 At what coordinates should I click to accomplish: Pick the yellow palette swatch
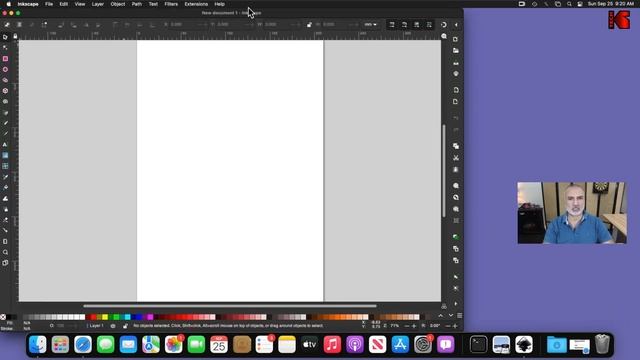click(105, 317)
